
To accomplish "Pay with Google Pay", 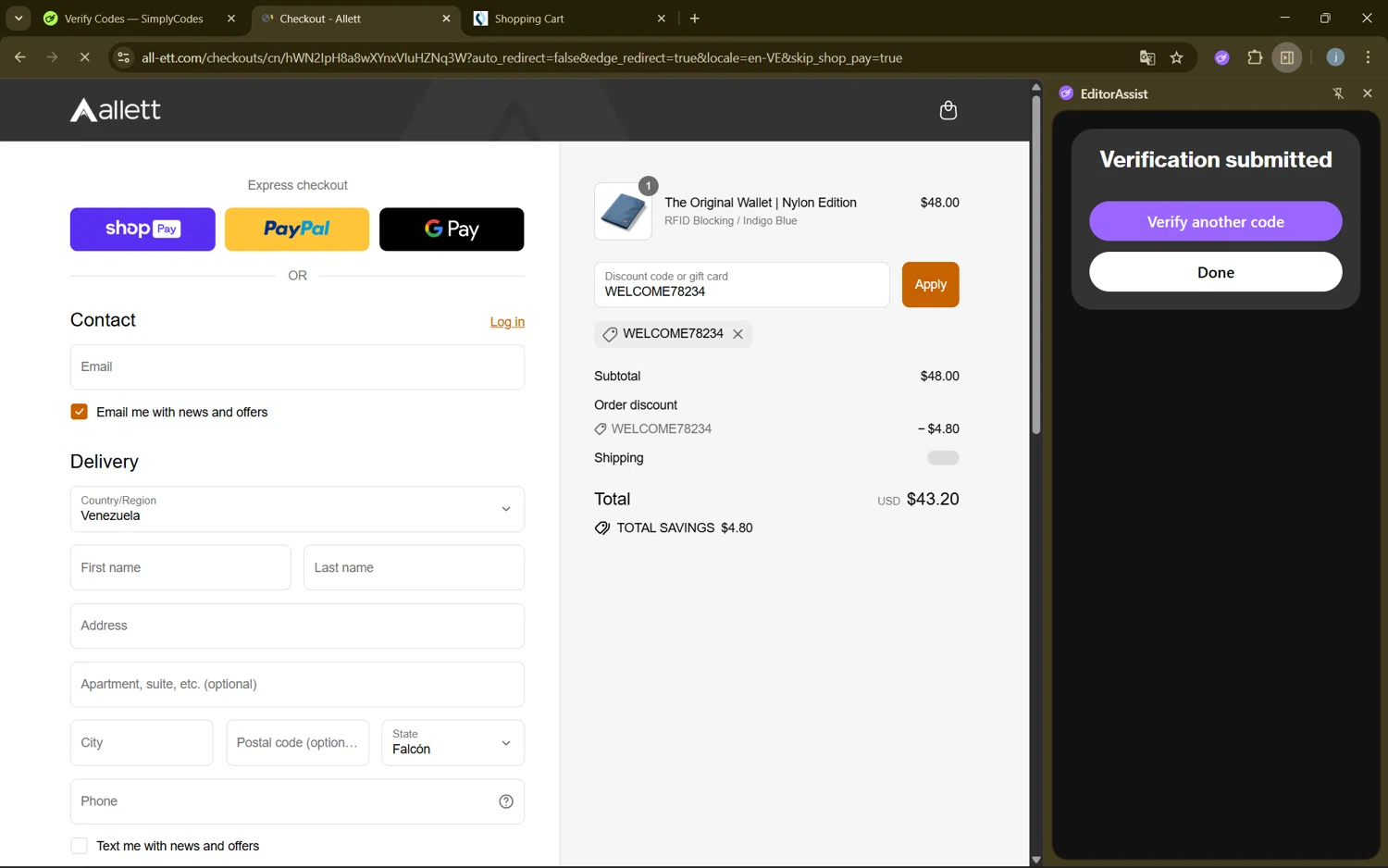I will tap(452, 229).
